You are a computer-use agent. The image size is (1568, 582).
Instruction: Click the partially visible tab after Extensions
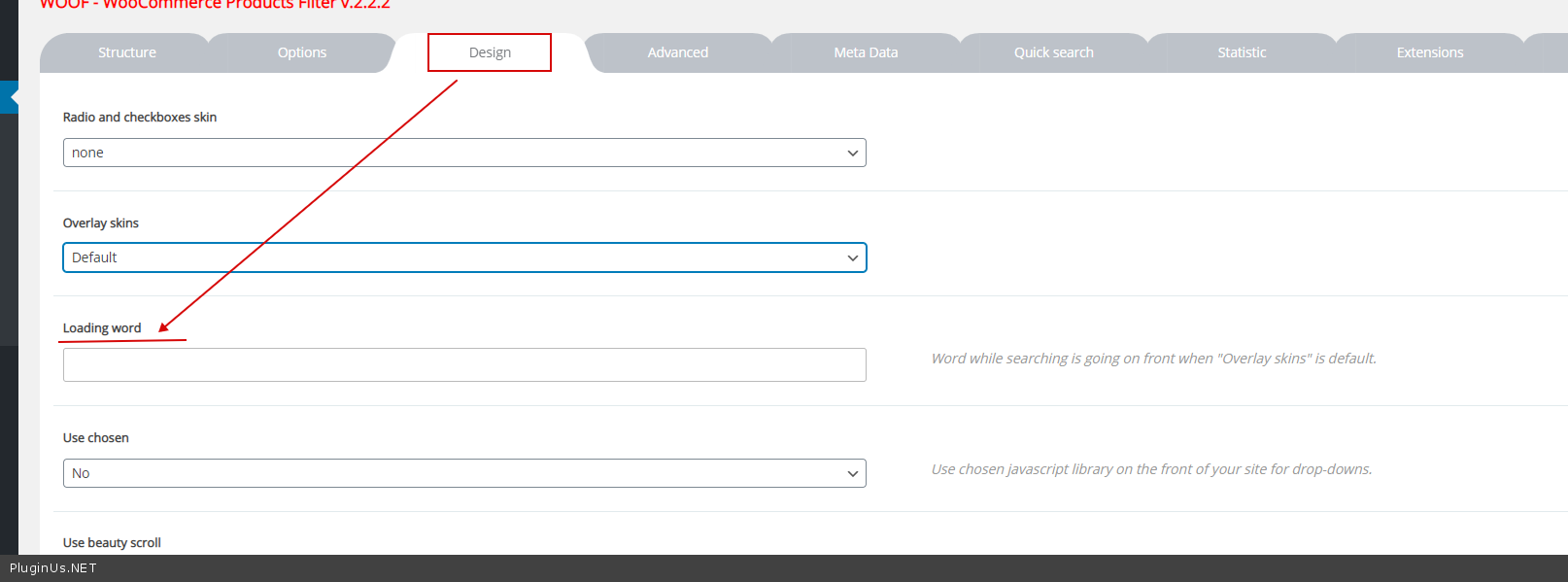1550,52
